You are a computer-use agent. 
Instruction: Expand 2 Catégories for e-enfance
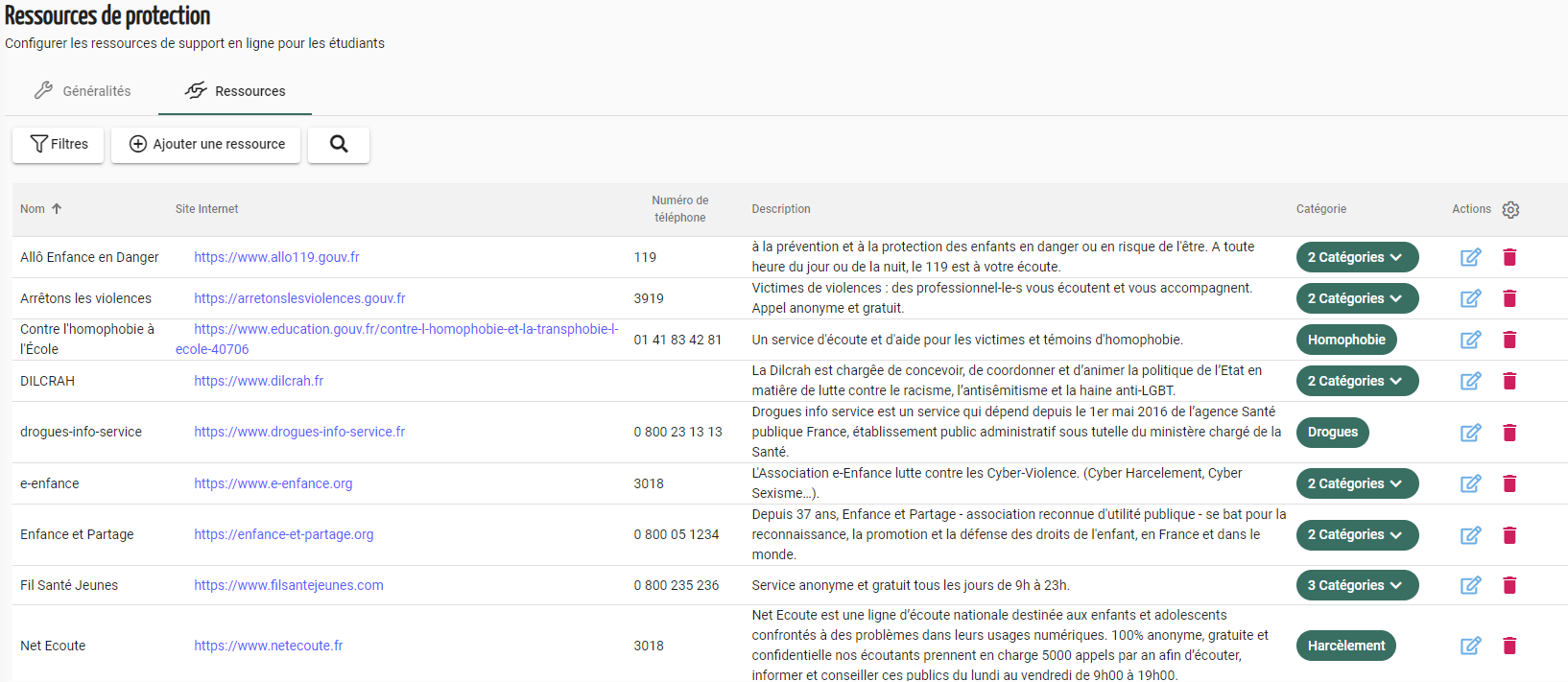tap(1357, 483)
